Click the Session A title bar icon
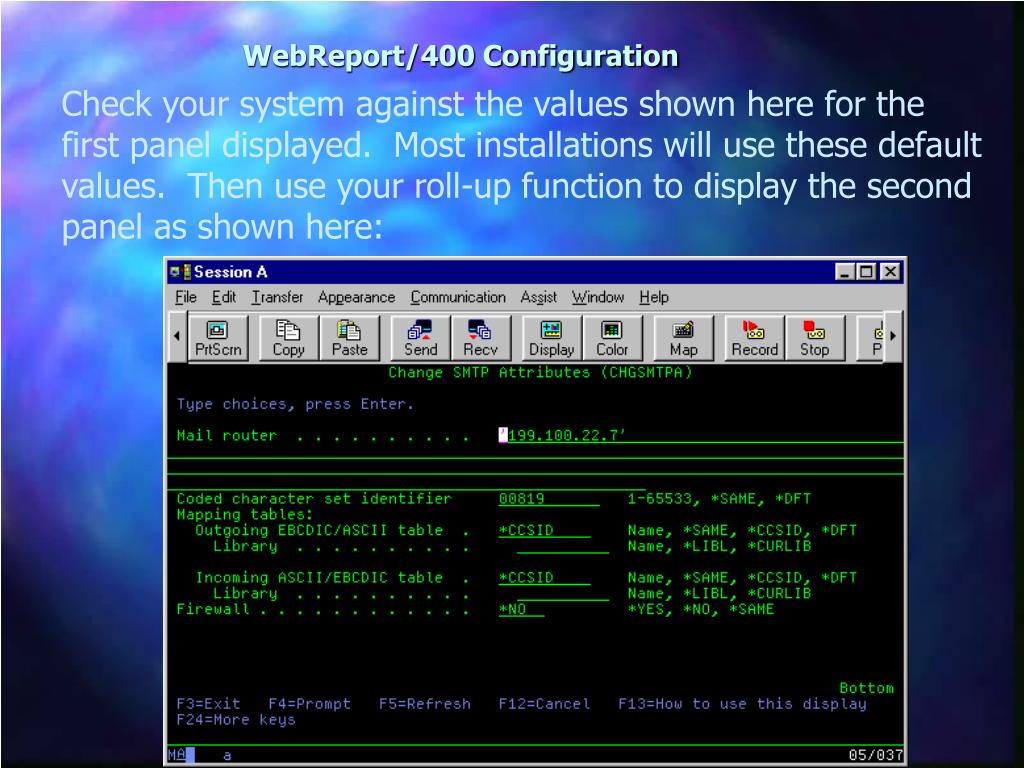1024x768 pixels. (x=180, y=272)
